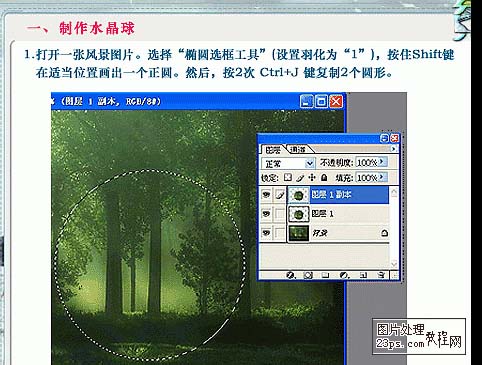The image size is (482, 365).
Task: Lock position move icon
Action: [312, 177]
